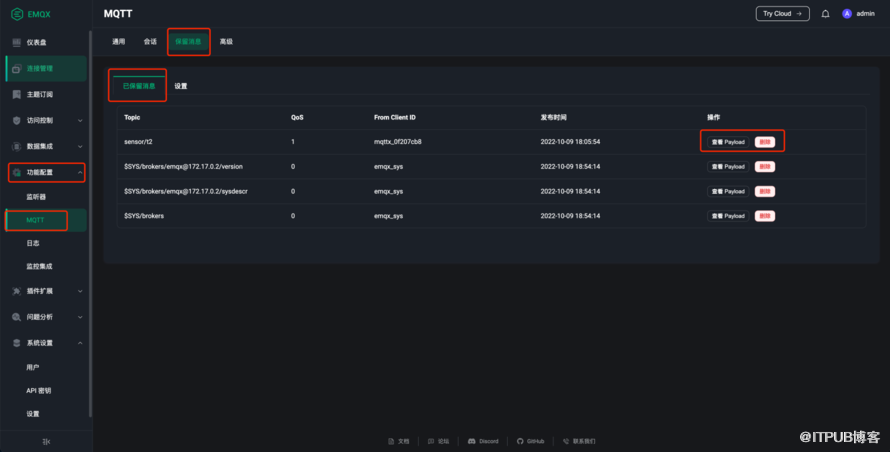This screenshot has width=890, height=452.
Task: Collapse the sidebar using the bottom icon
Action: (x=46, y=441)
